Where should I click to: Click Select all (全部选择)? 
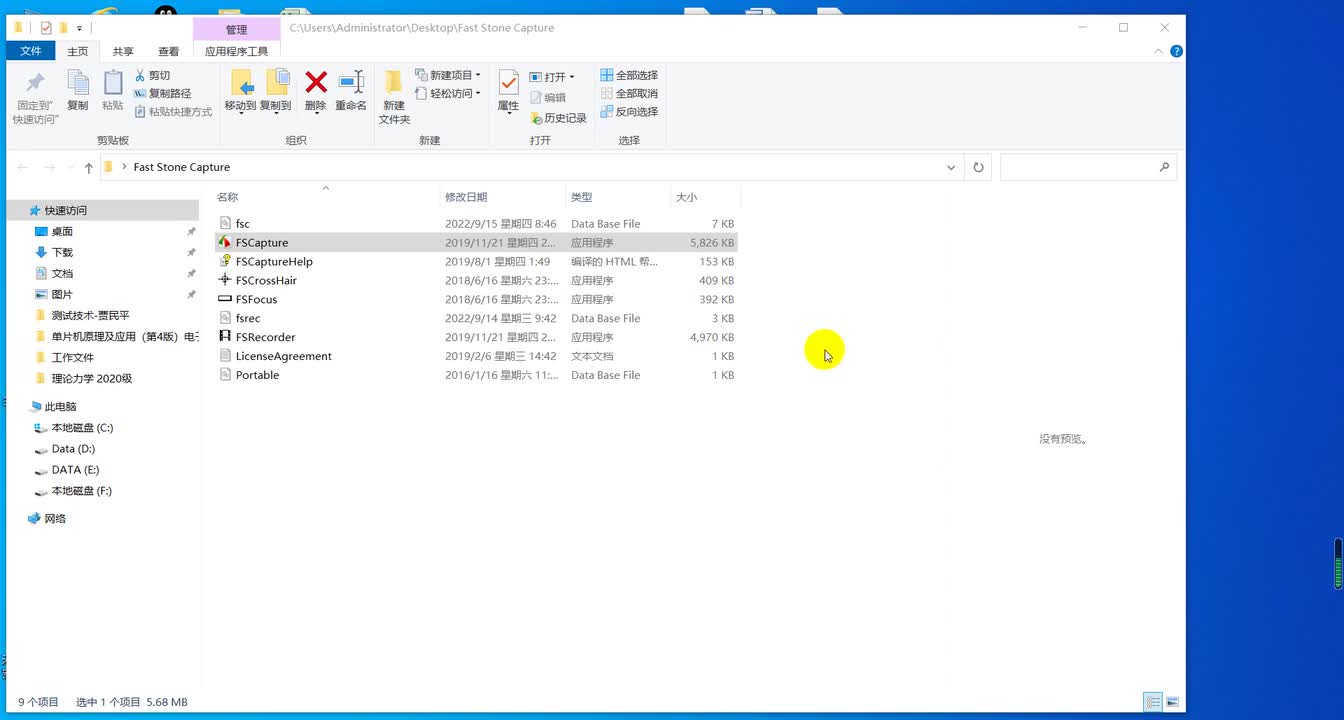(629, 75)
